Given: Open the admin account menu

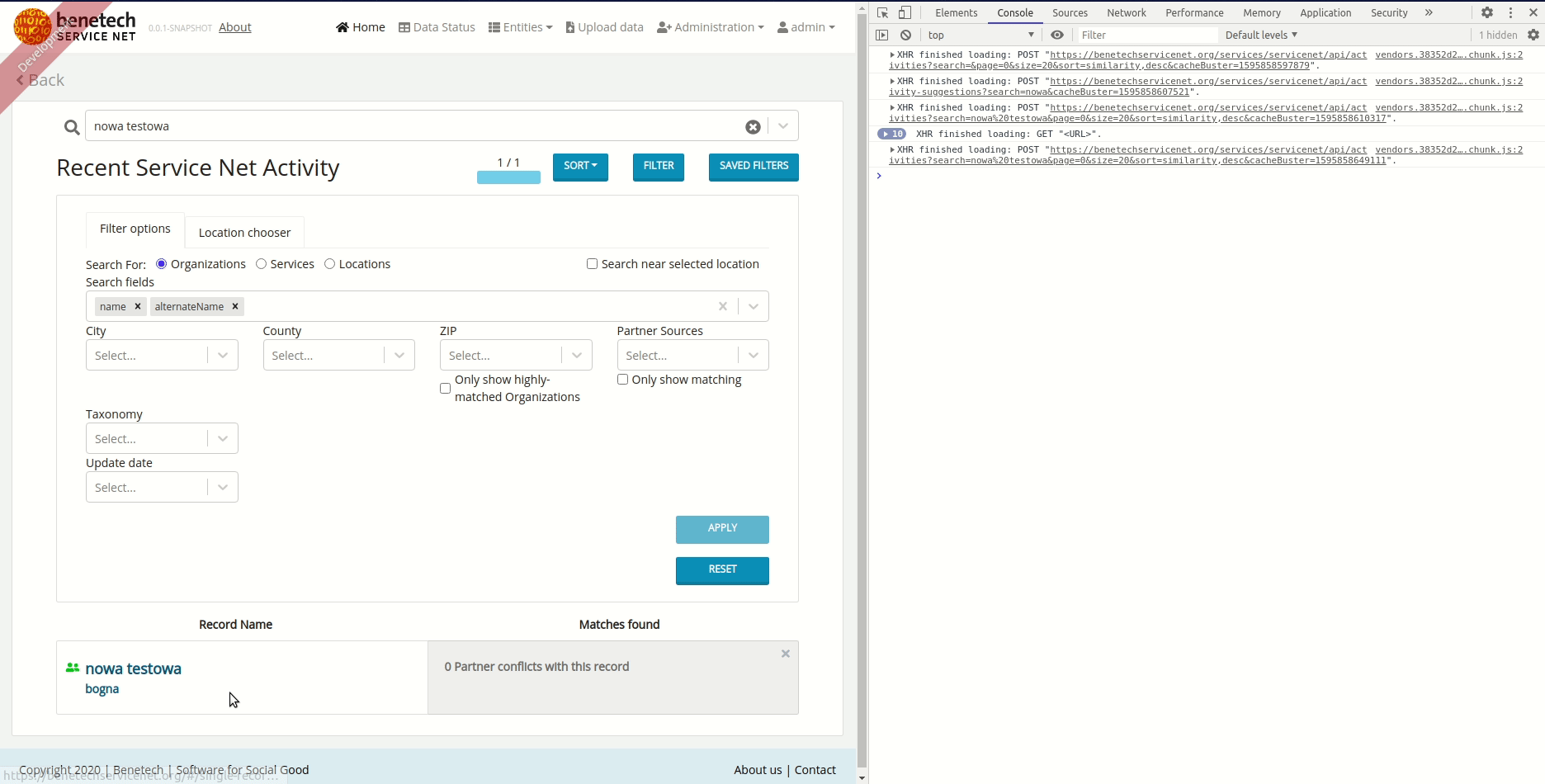Looking at the screenshot, I should (x=806, y=27).
